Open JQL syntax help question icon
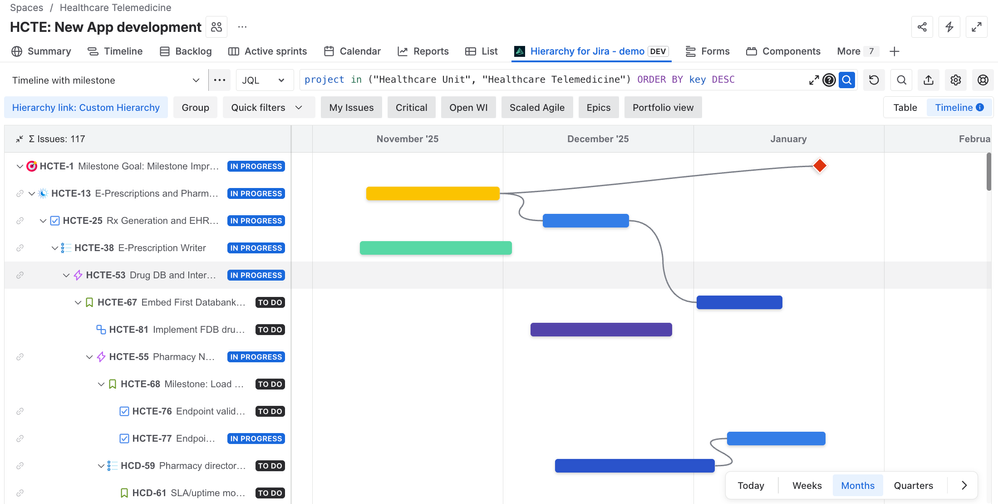Image resolution: width=998 pixels, height=504 pixels. pyautogui.click(x=829, y=80)
